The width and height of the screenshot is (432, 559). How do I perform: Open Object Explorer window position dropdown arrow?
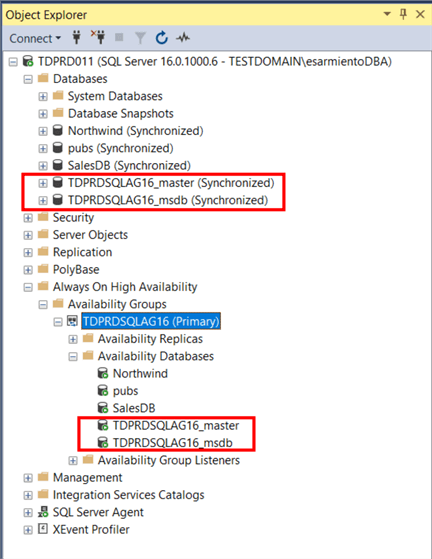387,14
